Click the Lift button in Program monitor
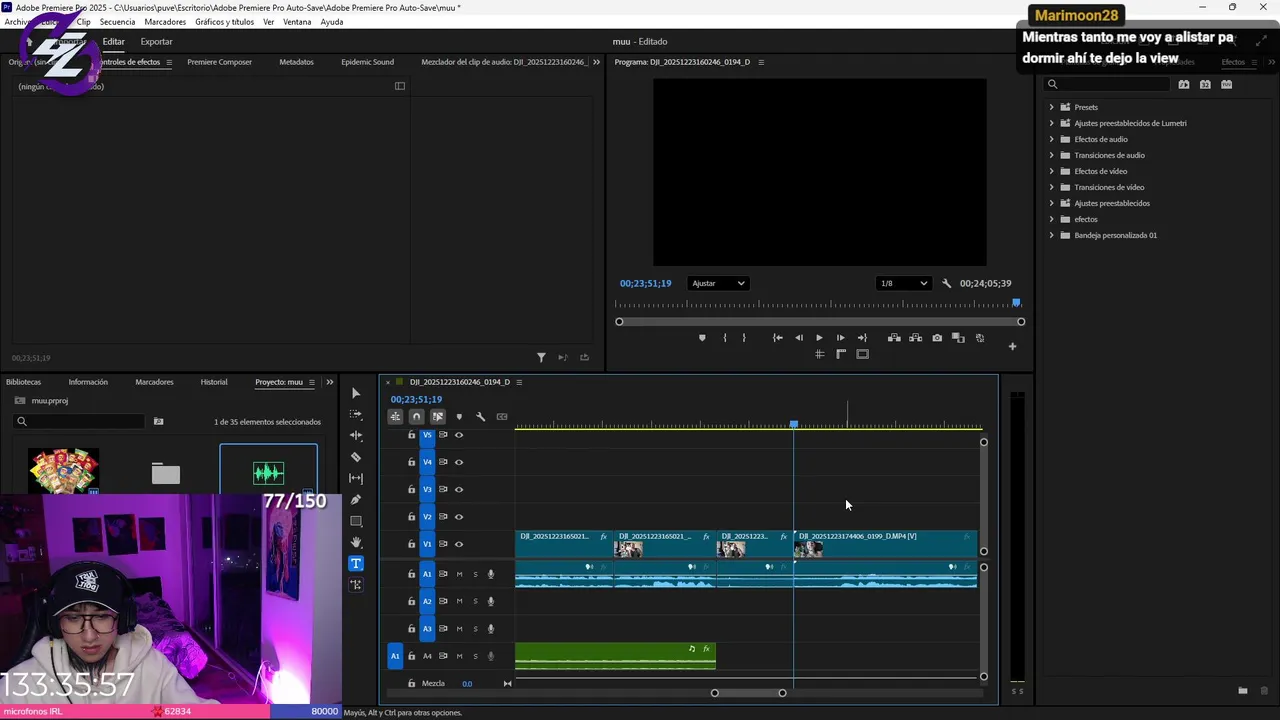Screen dimensions: 1280x720 click(x=894, y=338)
